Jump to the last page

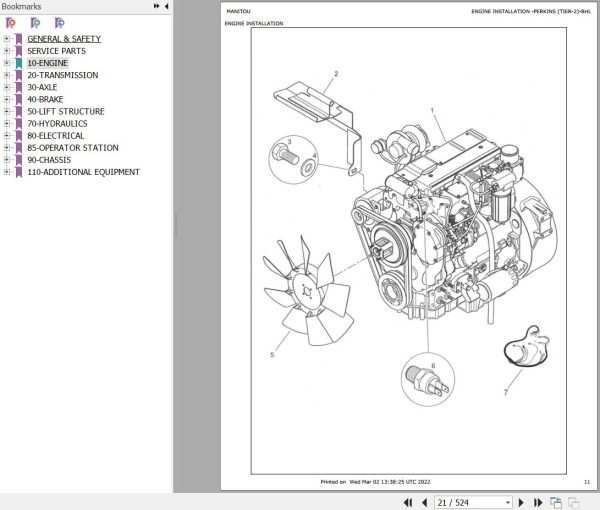(x=538, y=502)
